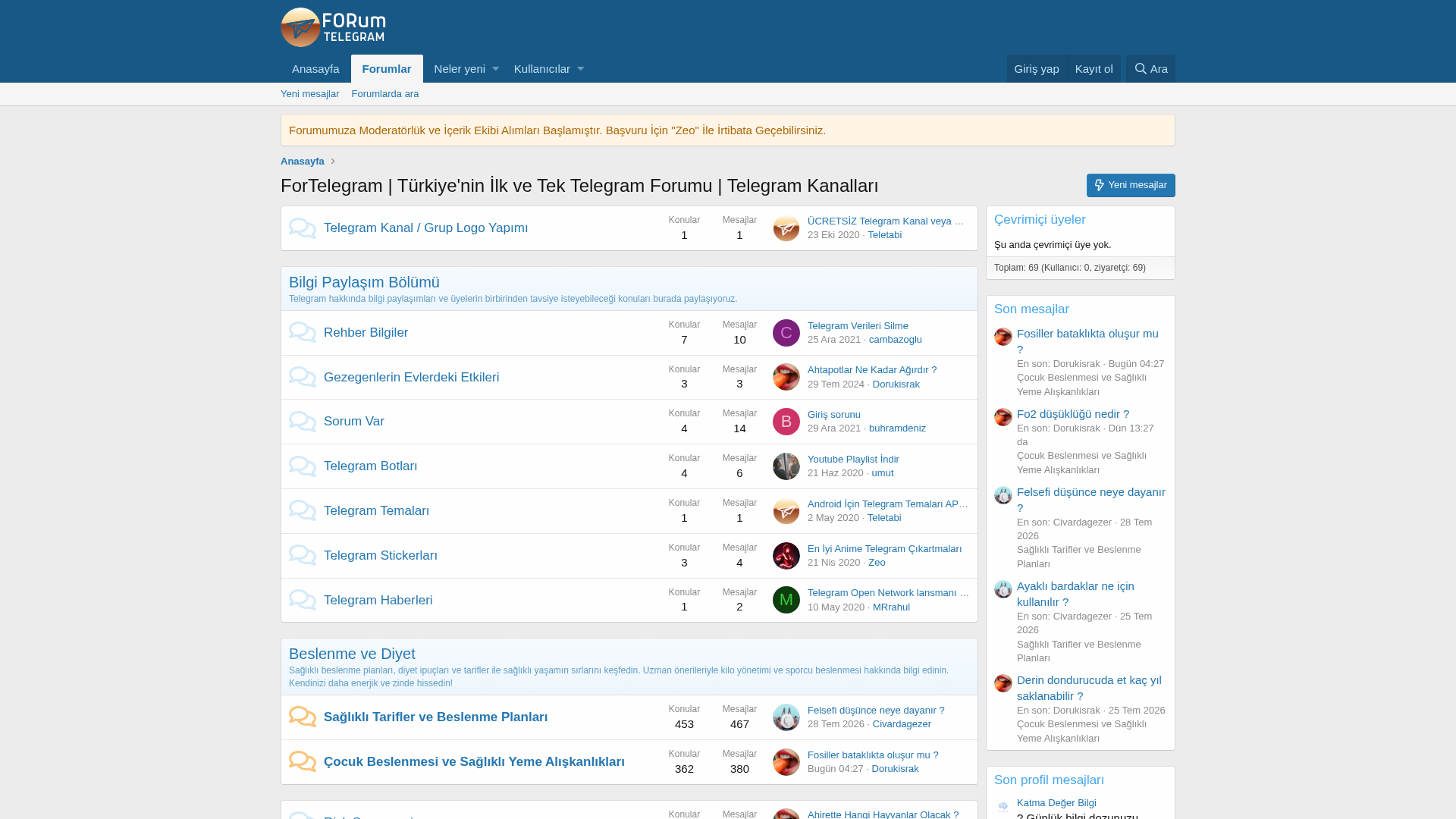Screen dimensions: 1456x819
Task: Open MRahul green M avatar
Action: coord(786,600)
